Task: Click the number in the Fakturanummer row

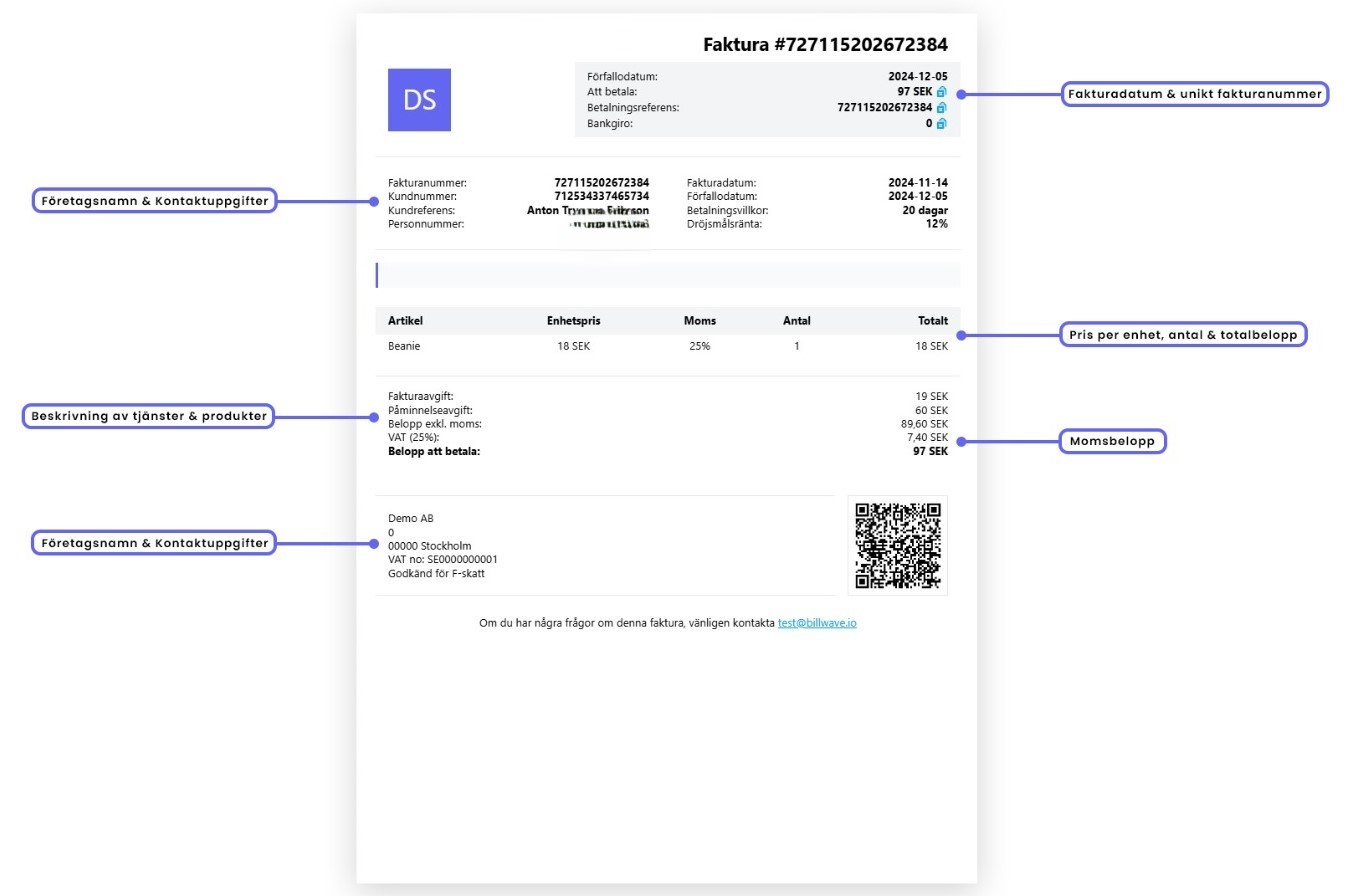Action: click(x=601, y=183)
